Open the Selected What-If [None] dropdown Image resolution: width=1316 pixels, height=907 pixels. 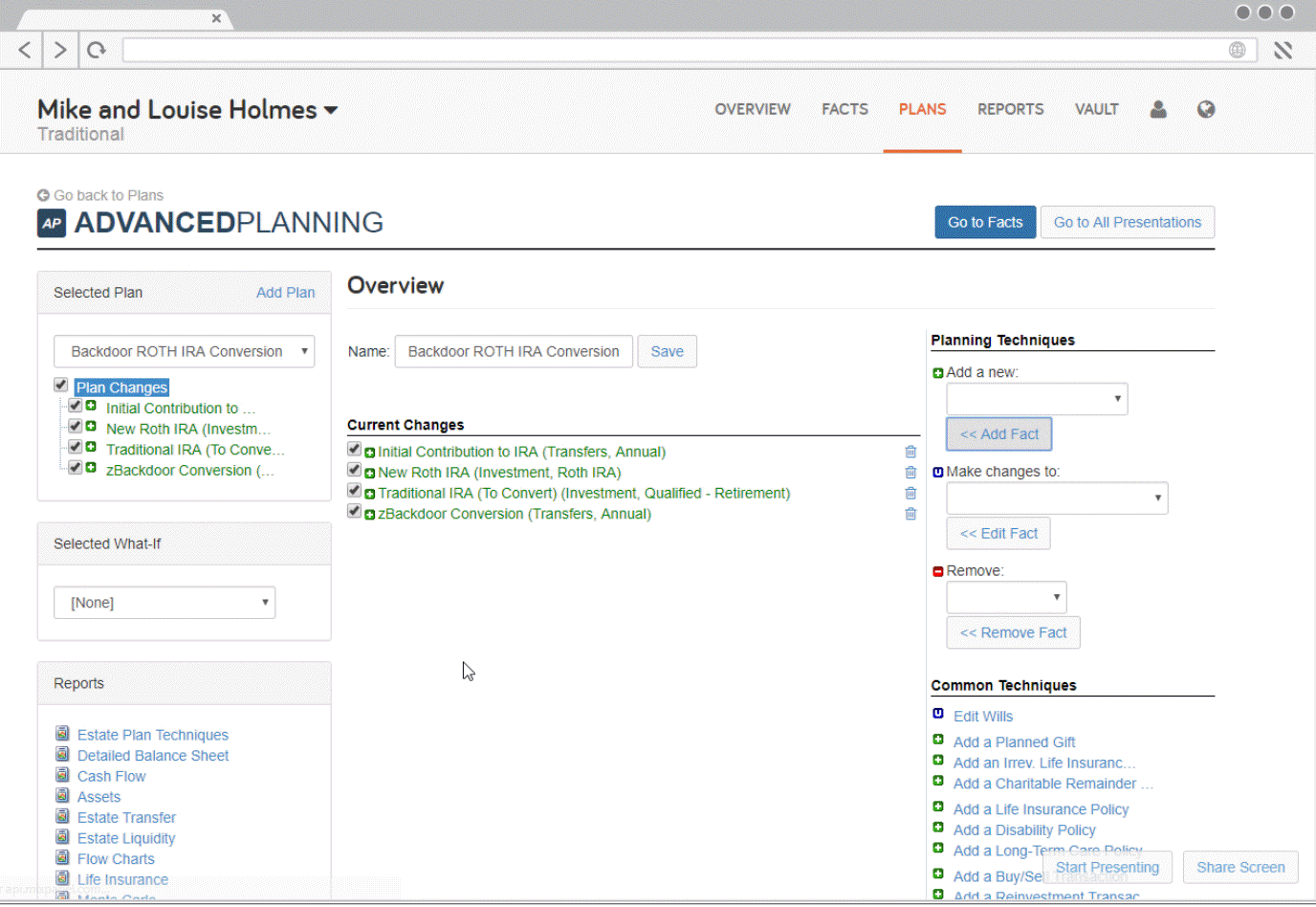click(164, 603)
